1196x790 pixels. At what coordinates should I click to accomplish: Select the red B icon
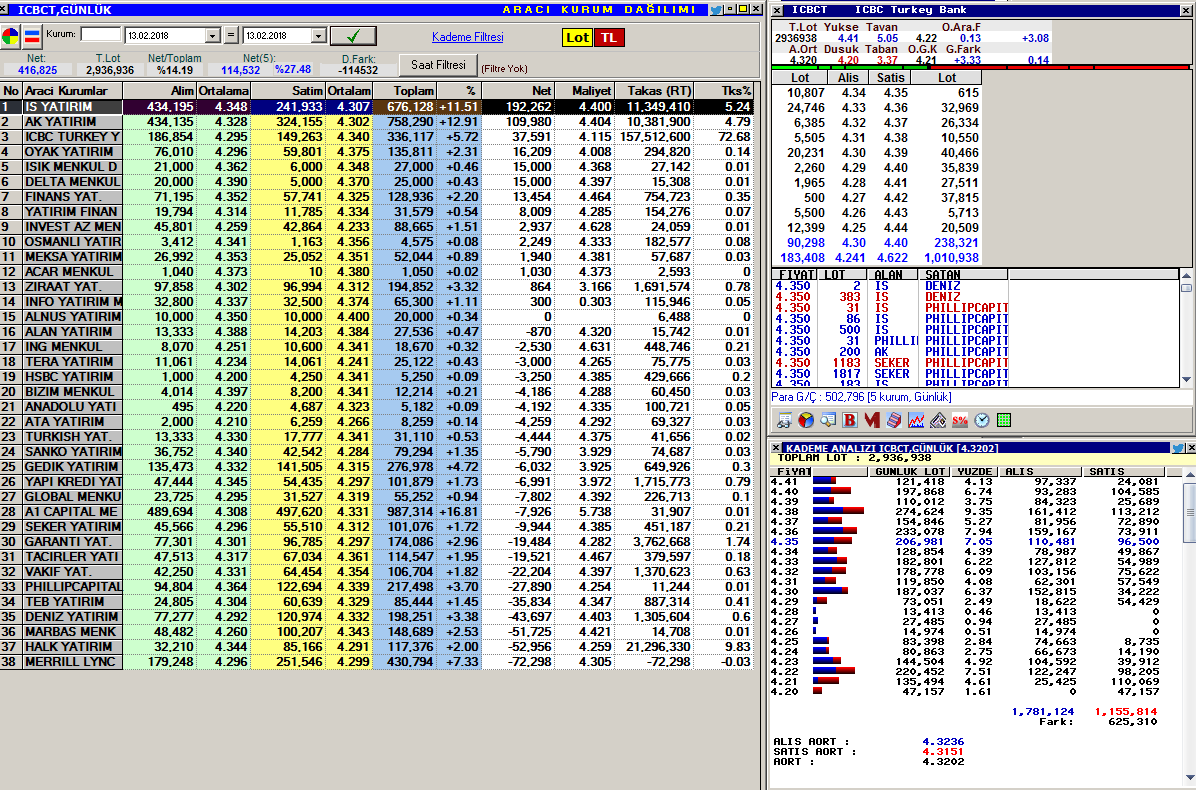[x=850, y=420]
